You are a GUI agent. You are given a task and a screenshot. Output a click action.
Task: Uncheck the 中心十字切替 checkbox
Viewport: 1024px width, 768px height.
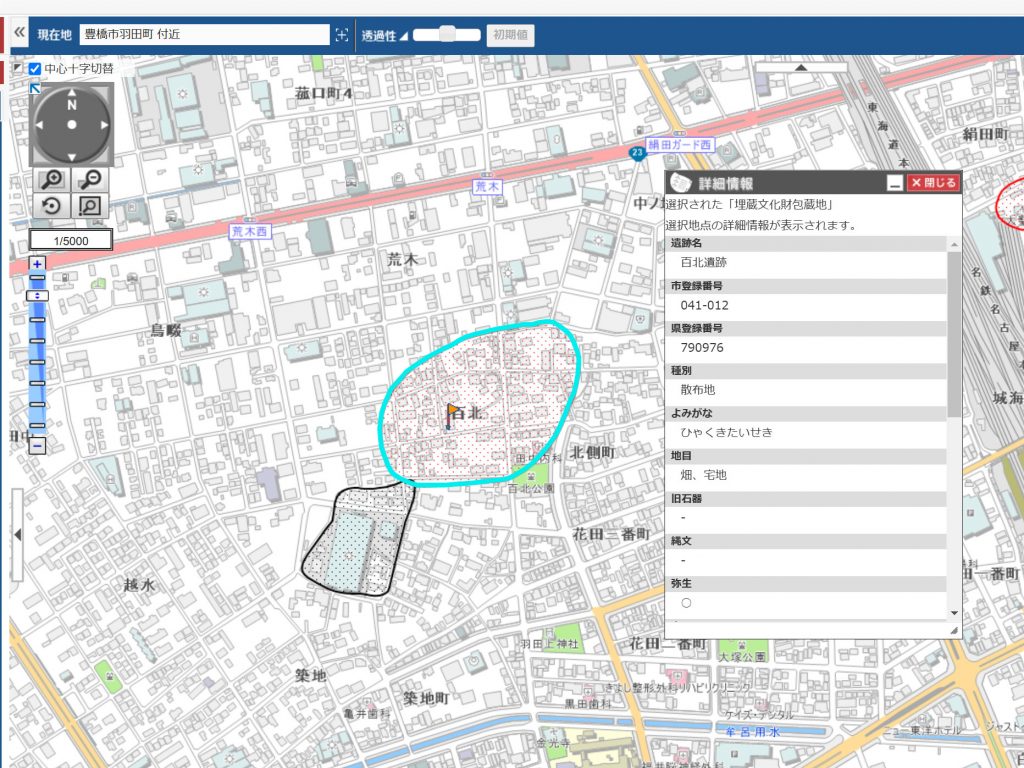[x=35, y=69]
